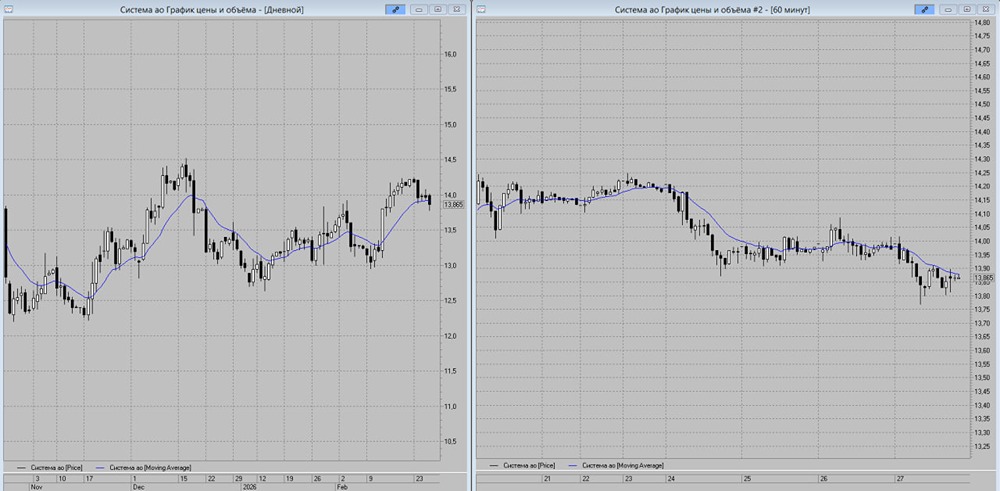Click the 13,75 price label on 60-minute axis

coord(982,309)
